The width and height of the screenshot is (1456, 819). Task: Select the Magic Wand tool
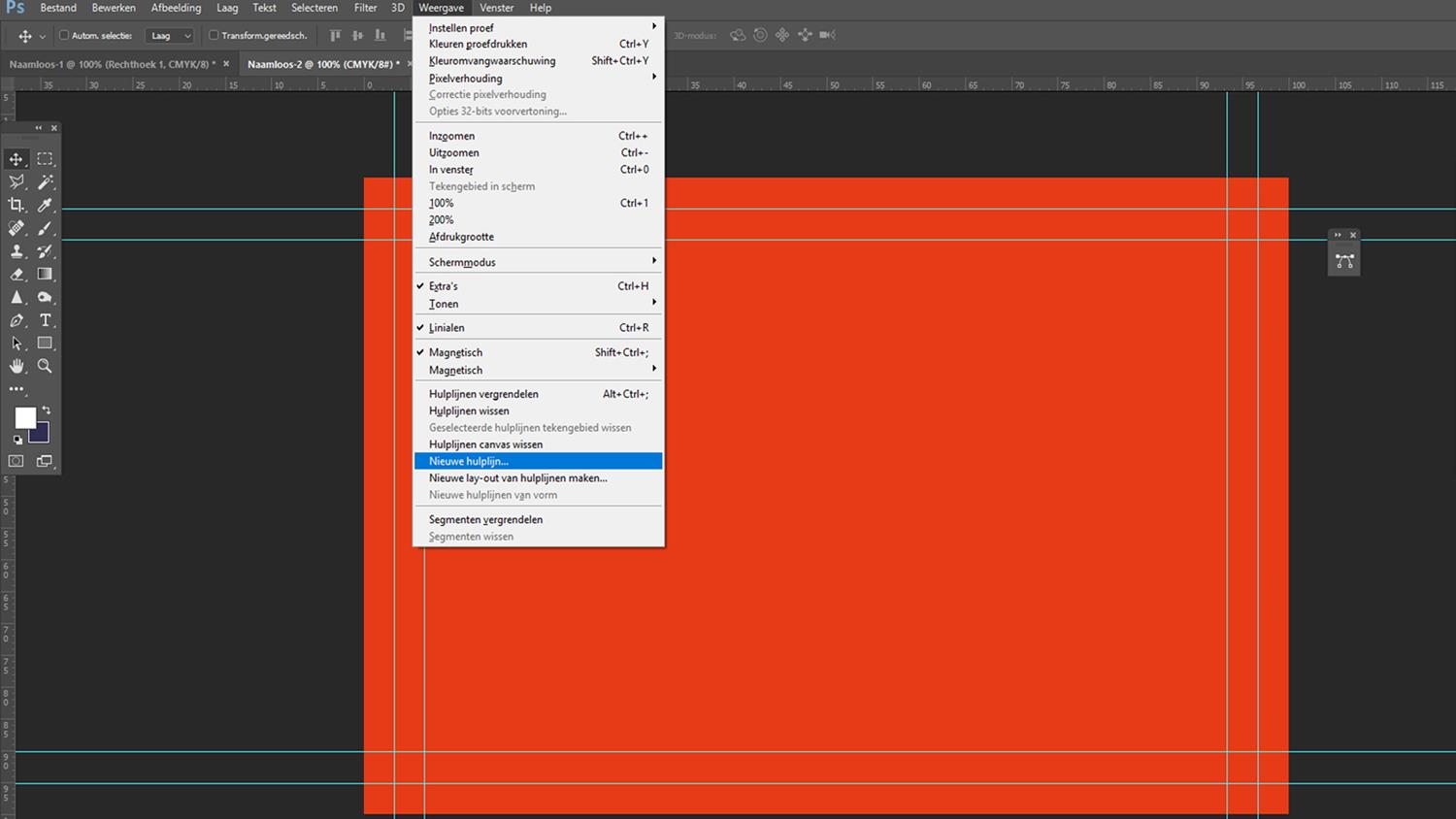point(45,182)
